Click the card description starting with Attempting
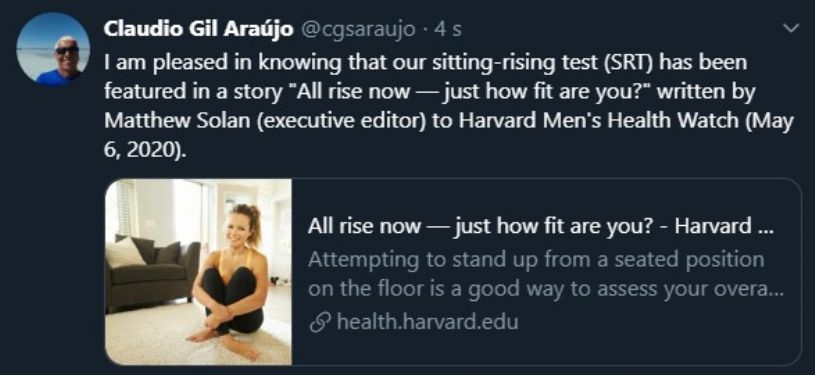The height and width of the screenshot is (375, 815). (x=545, y=275)
